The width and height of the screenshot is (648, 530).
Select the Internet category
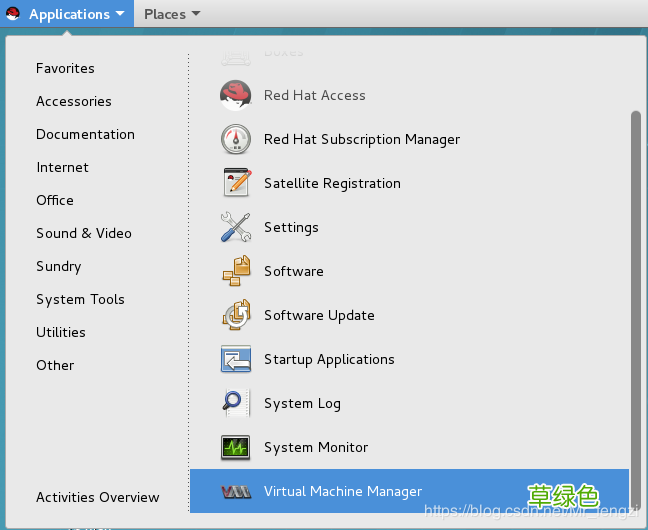click(x=62, y=167)
